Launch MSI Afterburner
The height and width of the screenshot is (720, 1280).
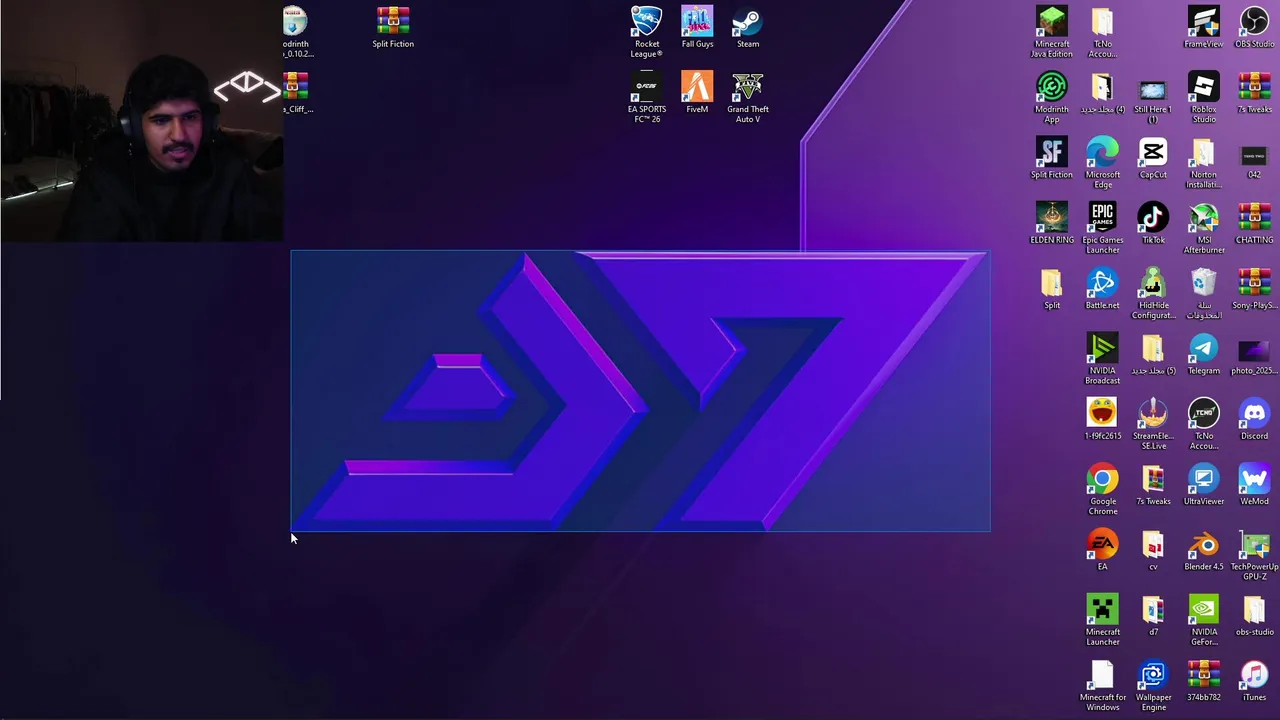[x=1203, y=227]
